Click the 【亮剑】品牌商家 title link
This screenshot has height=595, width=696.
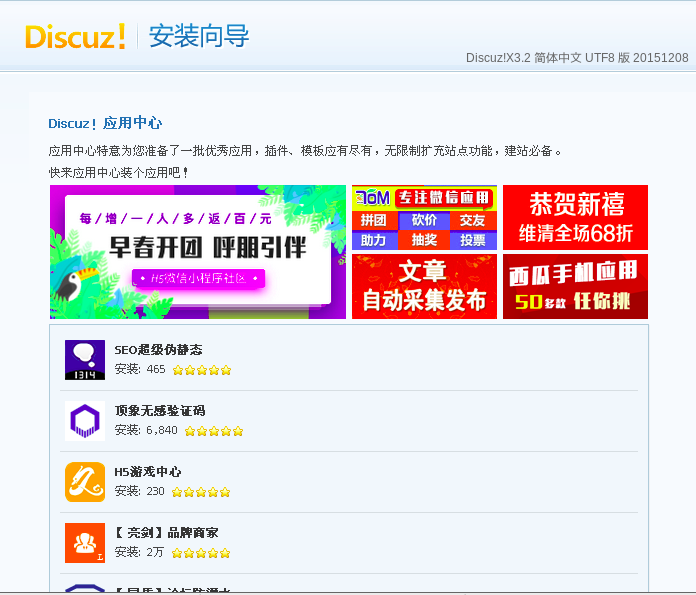pos(166,532)
